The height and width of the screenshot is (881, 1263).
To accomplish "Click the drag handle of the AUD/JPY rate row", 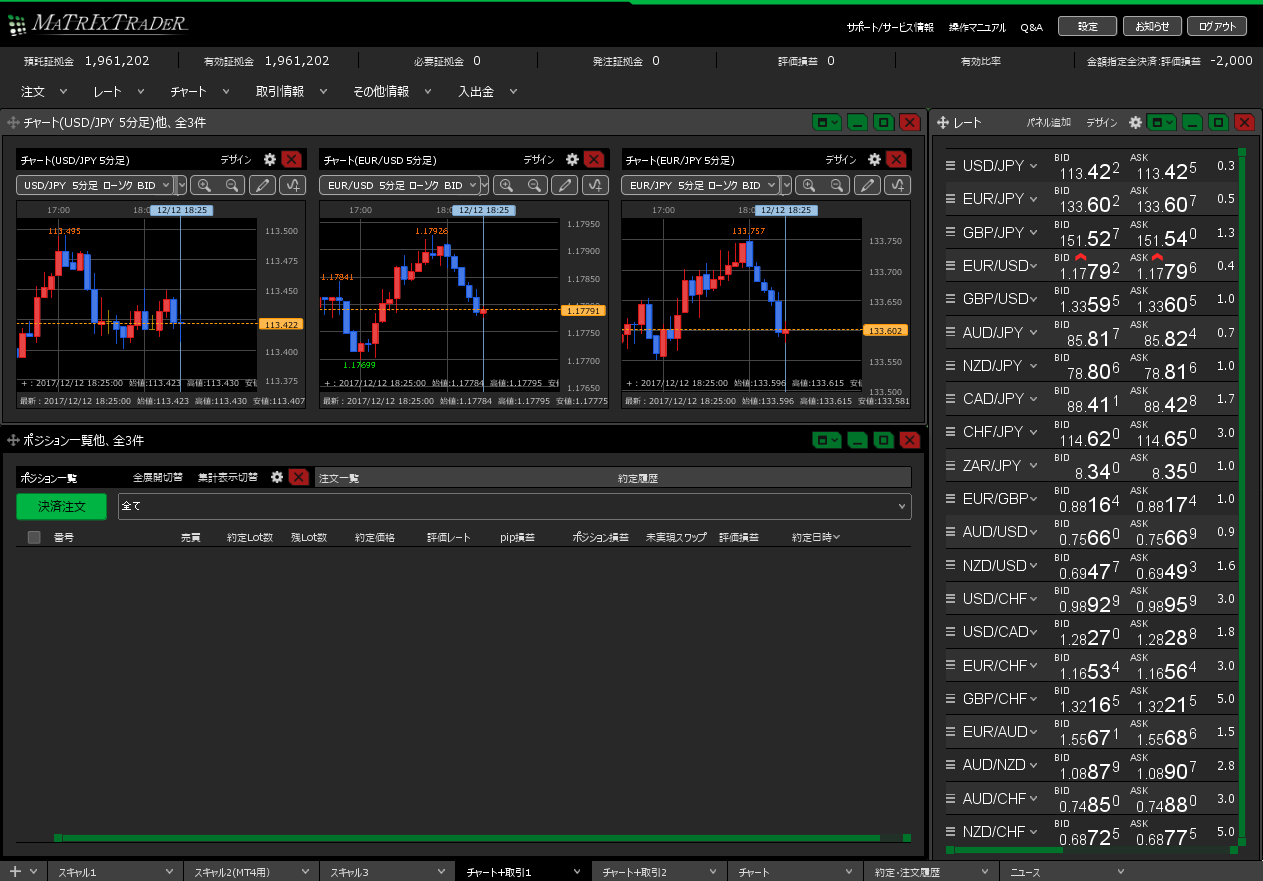I will (952, 332).
